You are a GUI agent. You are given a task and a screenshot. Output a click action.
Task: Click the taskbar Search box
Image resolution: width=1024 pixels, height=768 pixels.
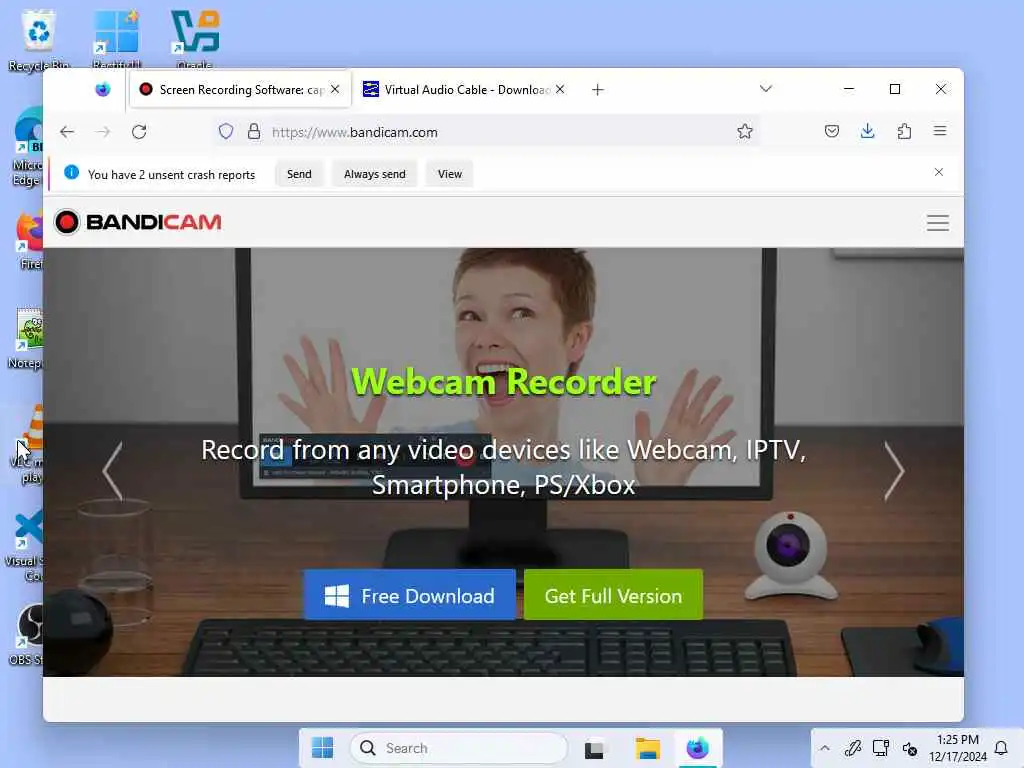[x=458, y=748]
